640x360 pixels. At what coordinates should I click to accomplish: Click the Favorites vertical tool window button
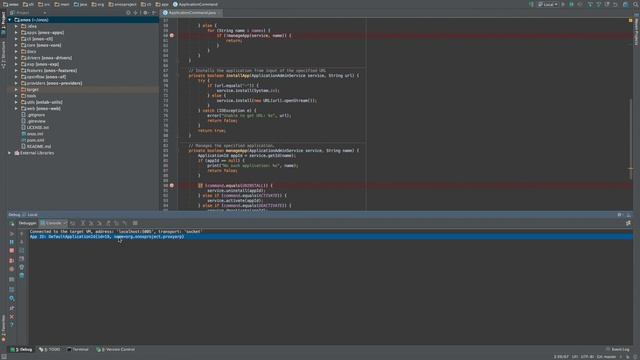3,328
